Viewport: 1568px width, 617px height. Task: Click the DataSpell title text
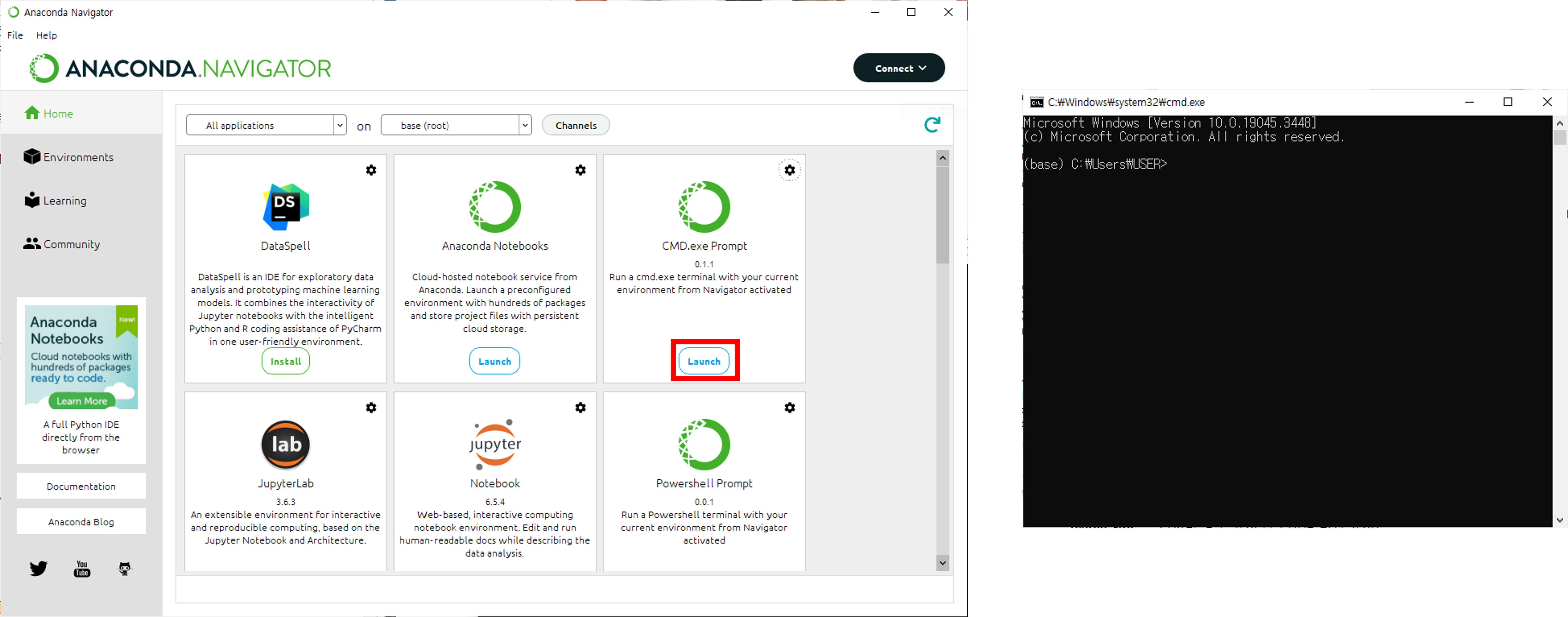(x=286, y=246)
